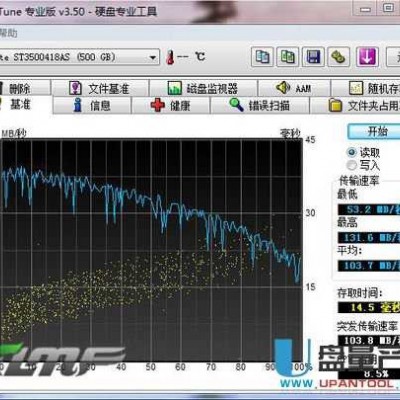Copy text results to clipboard icon
This screenshot has width=400, height=400.
262,57
